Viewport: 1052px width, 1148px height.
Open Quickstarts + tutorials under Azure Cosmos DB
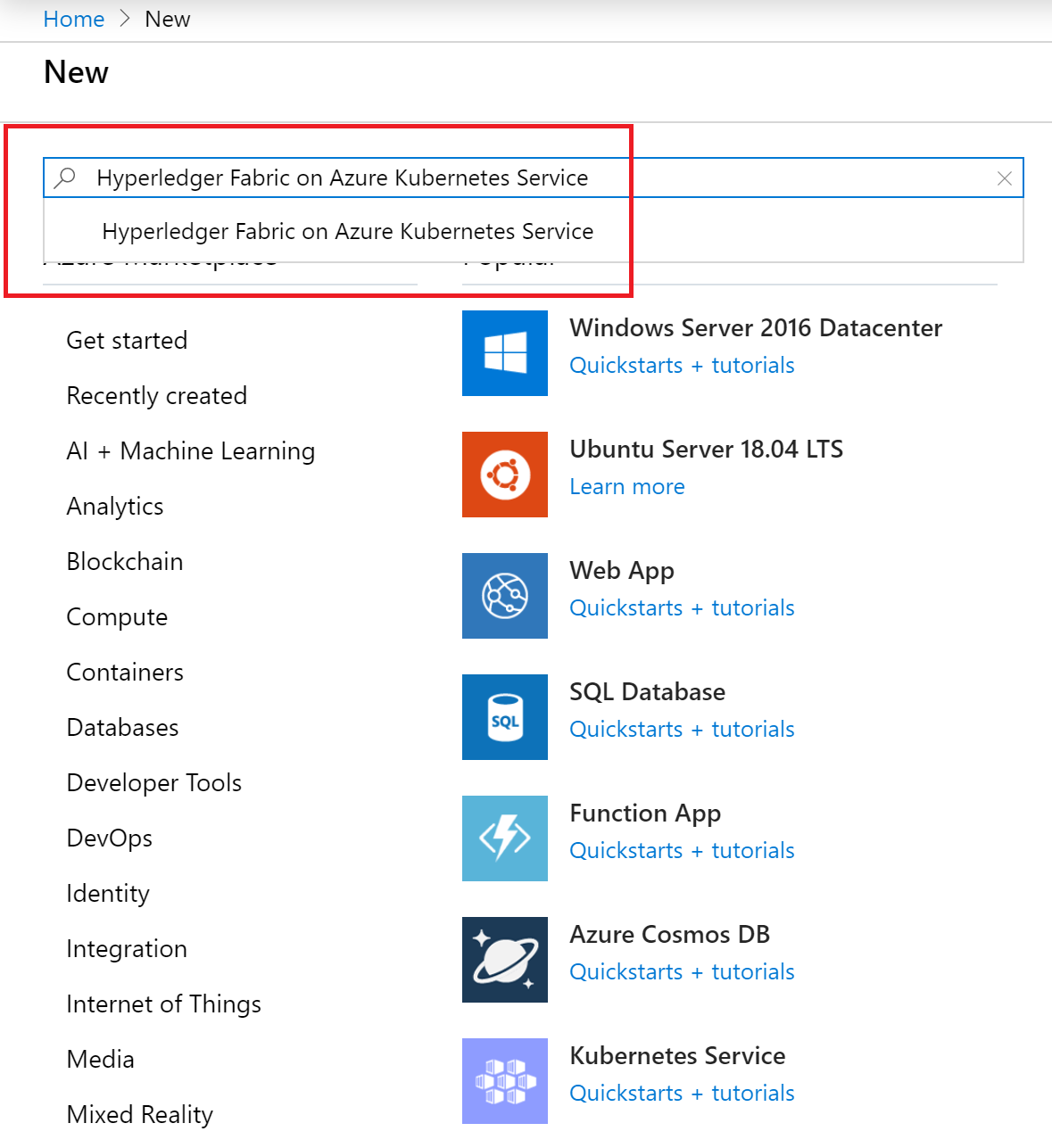(x=682, y=972)
